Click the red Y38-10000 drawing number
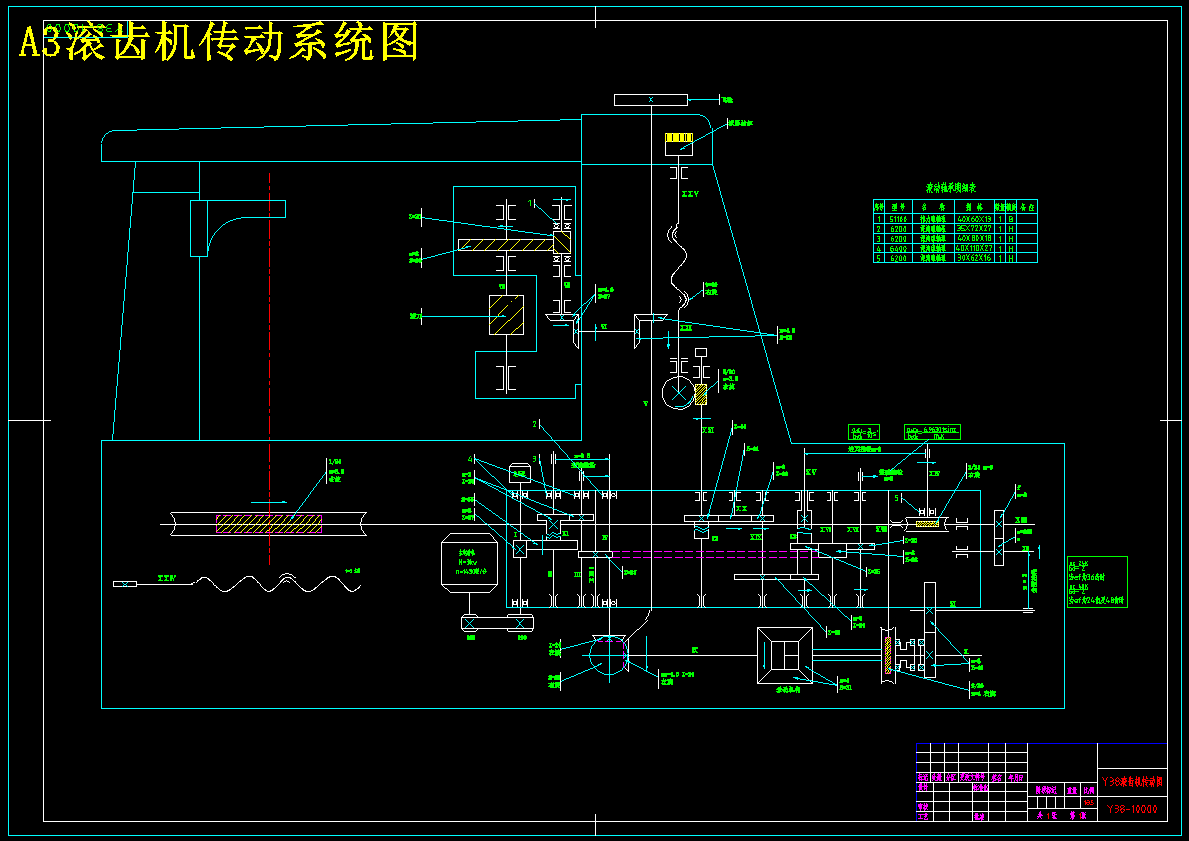This screenshot has height=841, width=1189. pos(1132,809)
